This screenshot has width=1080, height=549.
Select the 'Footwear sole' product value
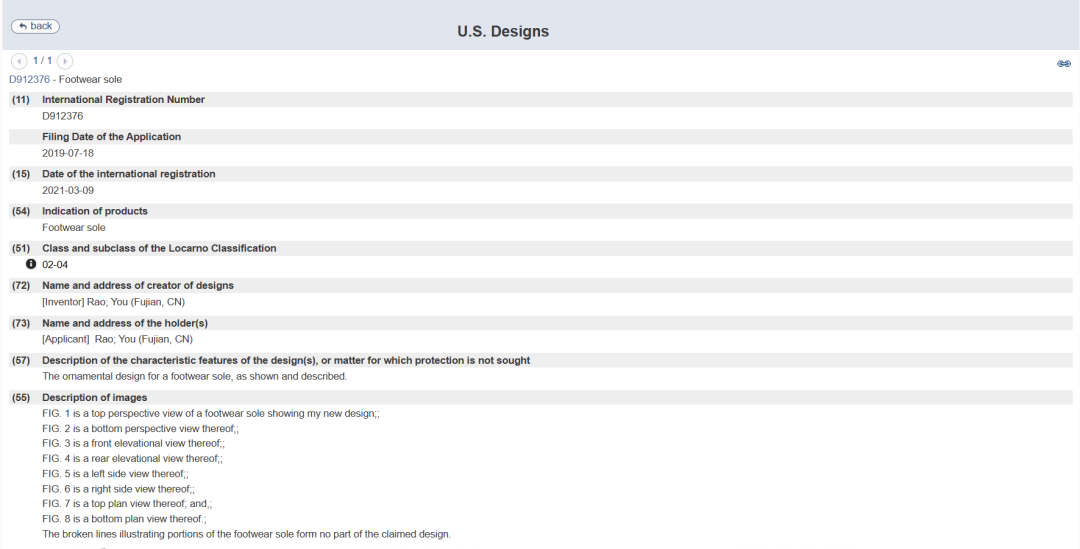click(74, 227)
